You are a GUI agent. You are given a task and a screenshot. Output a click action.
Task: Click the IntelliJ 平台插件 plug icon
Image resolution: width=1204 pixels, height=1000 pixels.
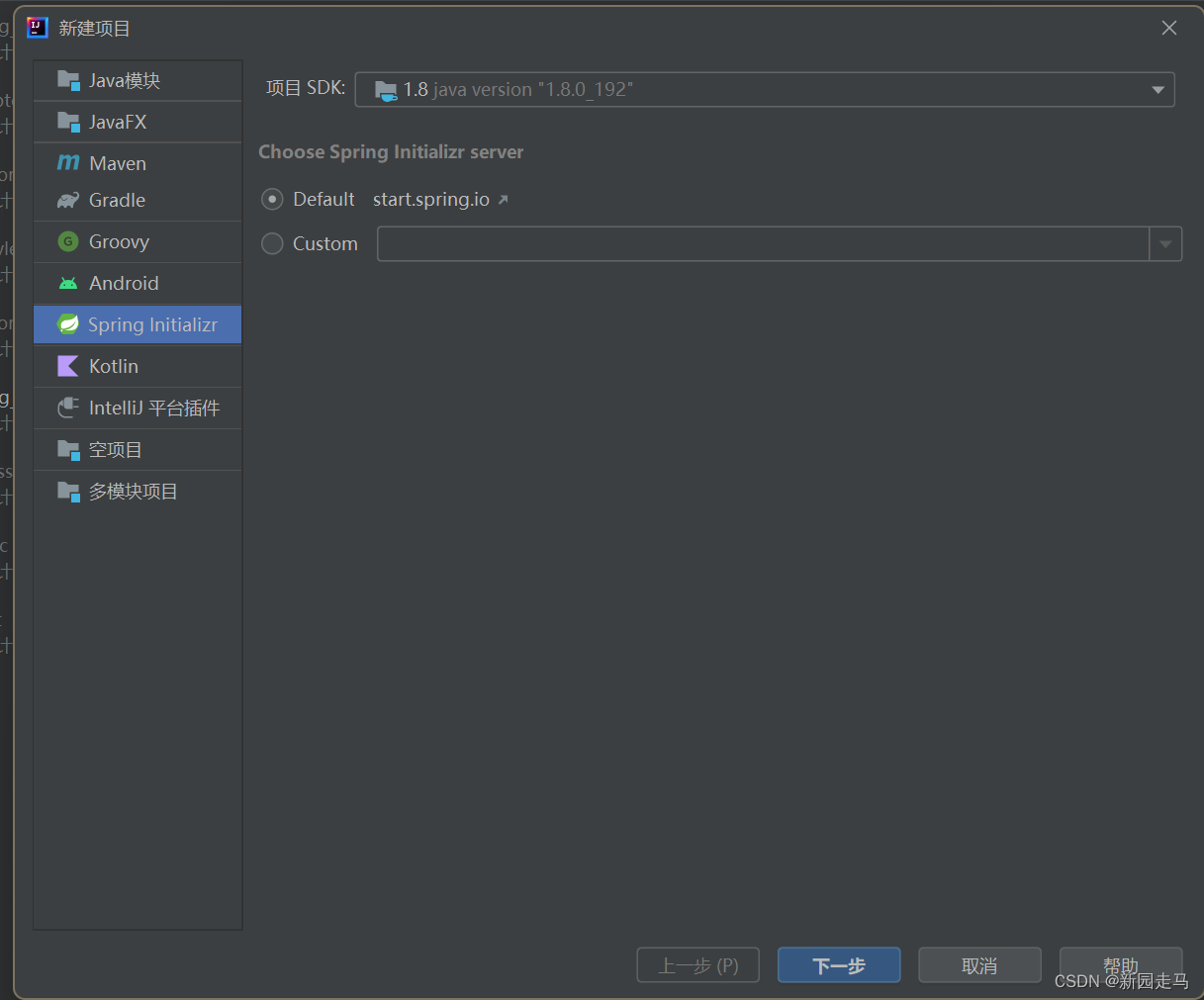tap(68, 408)
